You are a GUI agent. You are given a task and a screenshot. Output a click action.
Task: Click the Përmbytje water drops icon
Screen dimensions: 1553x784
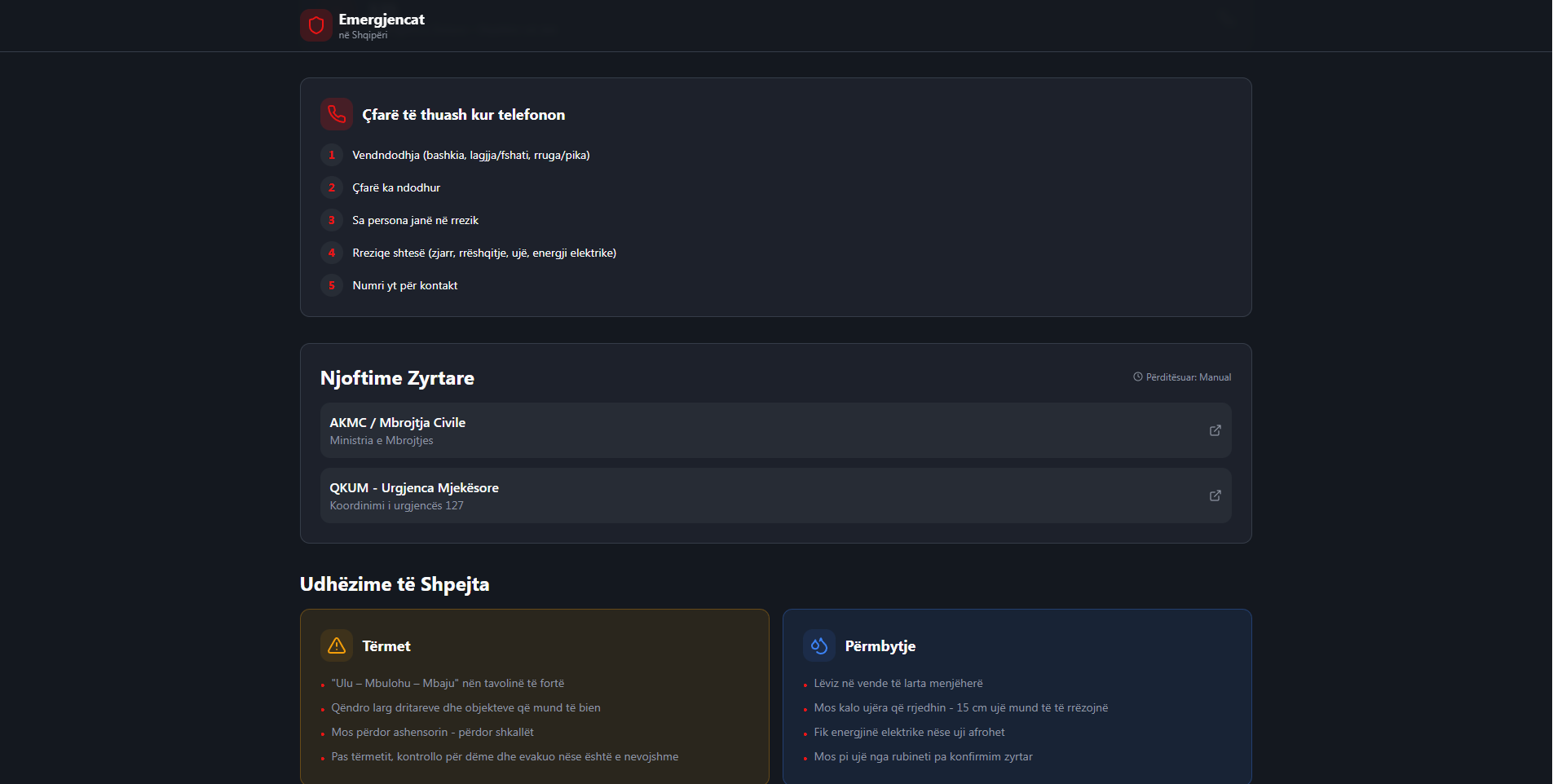click(x=818, y=645)
